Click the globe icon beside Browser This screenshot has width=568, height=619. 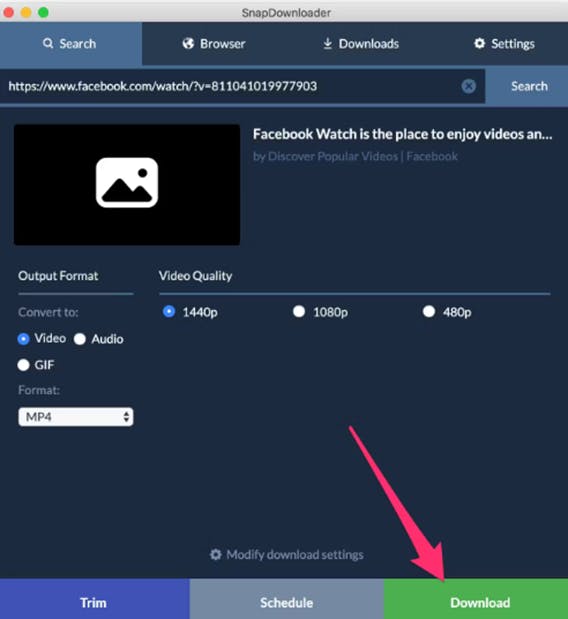(x=188, y=43)
